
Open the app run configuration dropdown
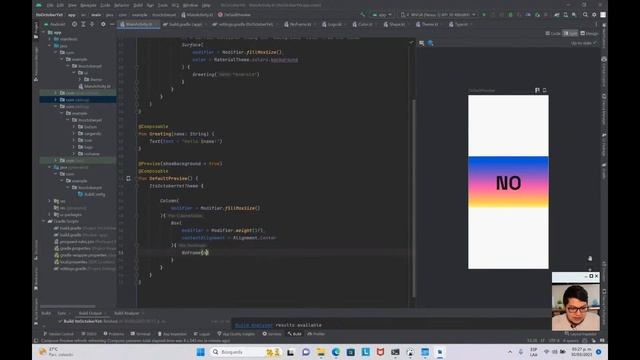(382, 15)
